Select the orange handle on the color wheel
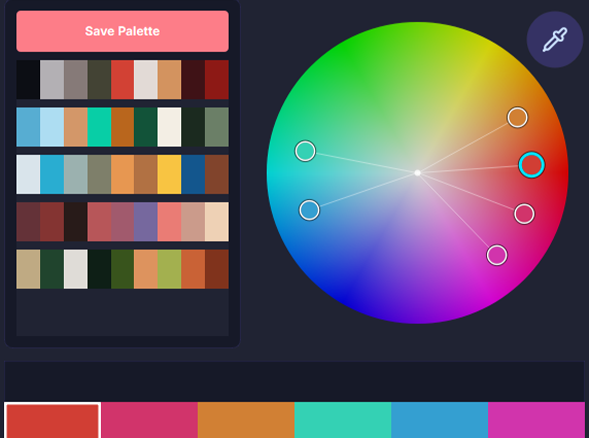Image resolution: width=589 pixels, height=438 pixels. [517, 118]
